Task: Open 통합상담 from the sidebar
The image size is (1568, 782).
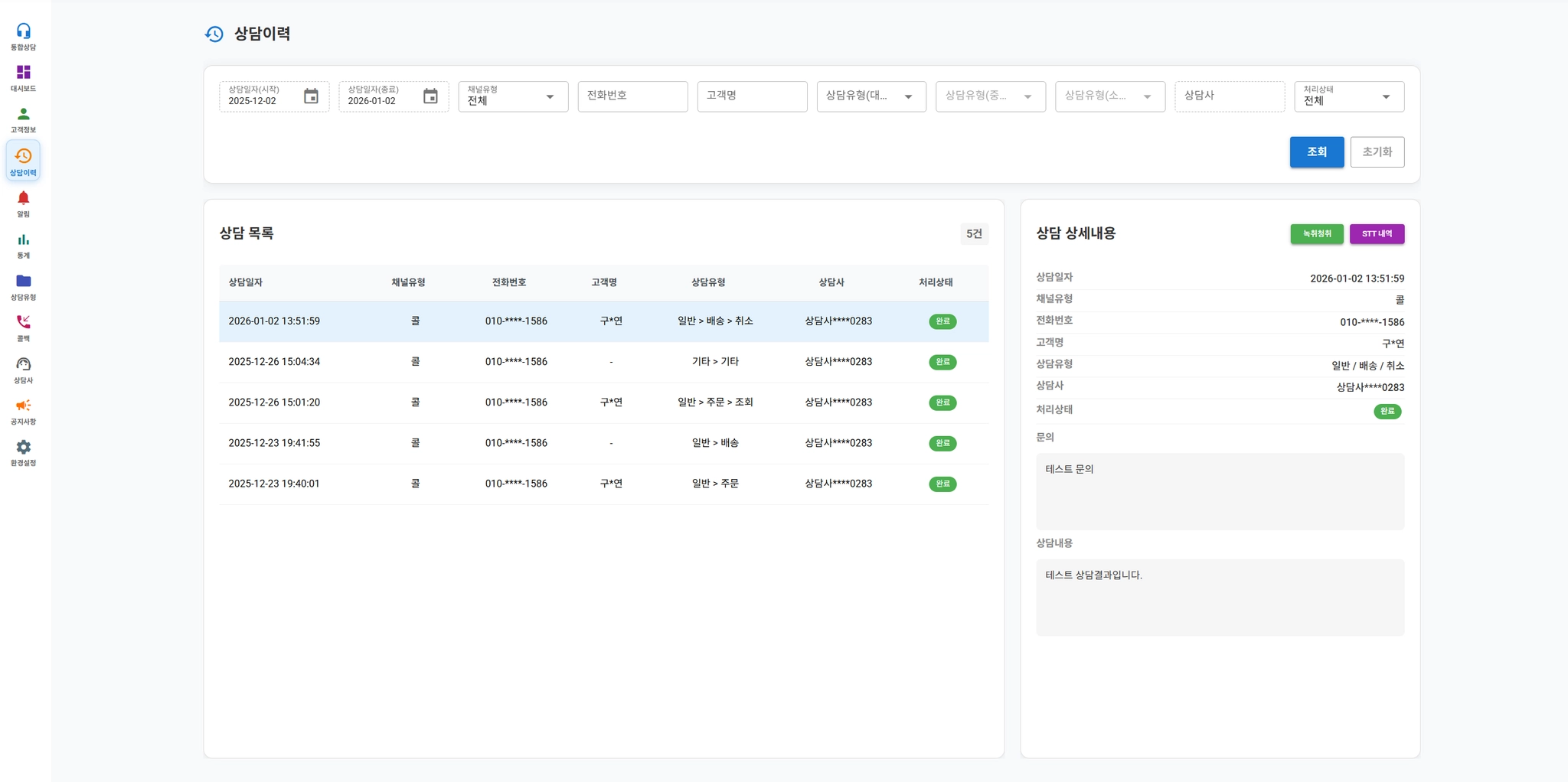Action: [x=23, y=36]
